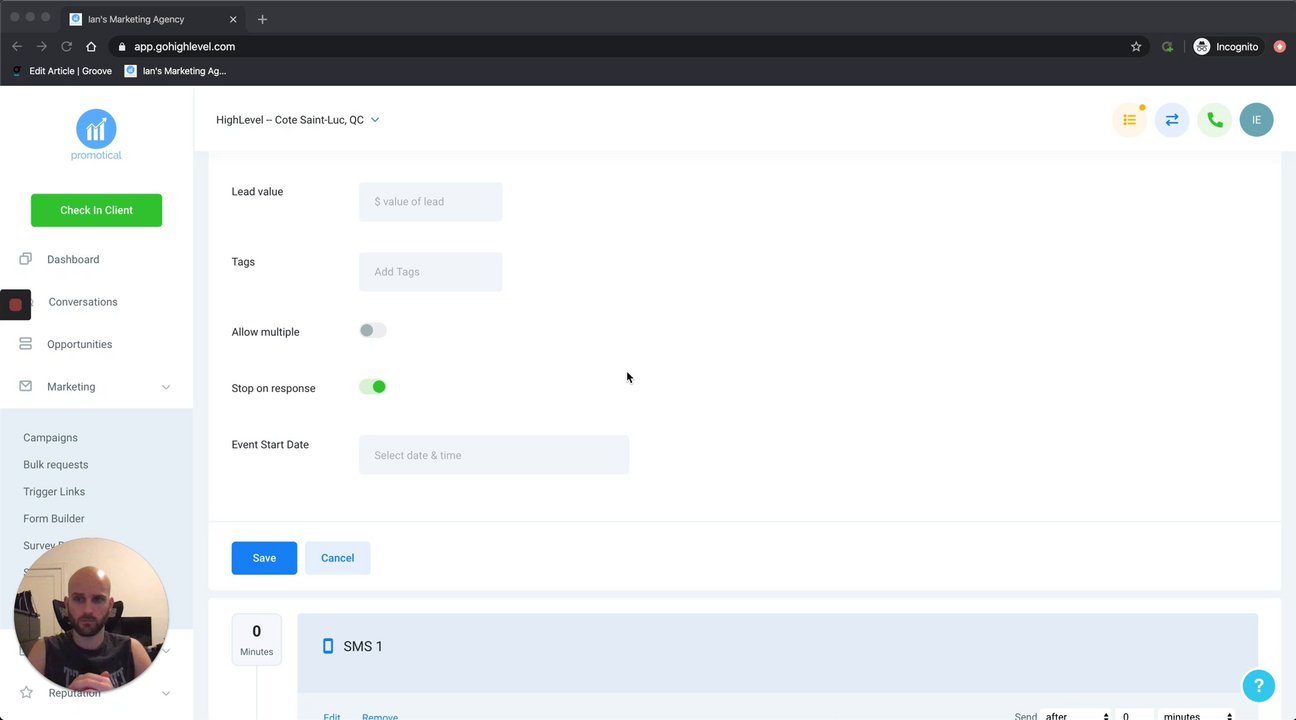Click the Marketing envelope icon
This screenshot has width=1296, height=720.
26,386
